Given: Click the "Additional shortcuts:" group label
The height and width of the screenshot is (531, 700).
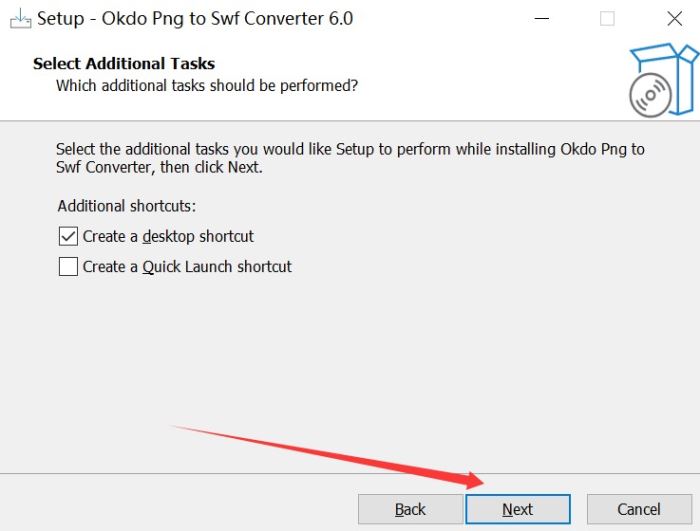Looking at the screenshot, I should point(127,206).
